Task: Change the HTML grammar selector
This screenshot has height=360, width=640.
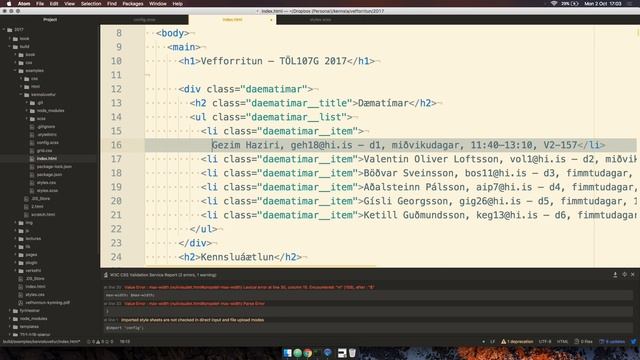Action: click(x=562, y=342)
